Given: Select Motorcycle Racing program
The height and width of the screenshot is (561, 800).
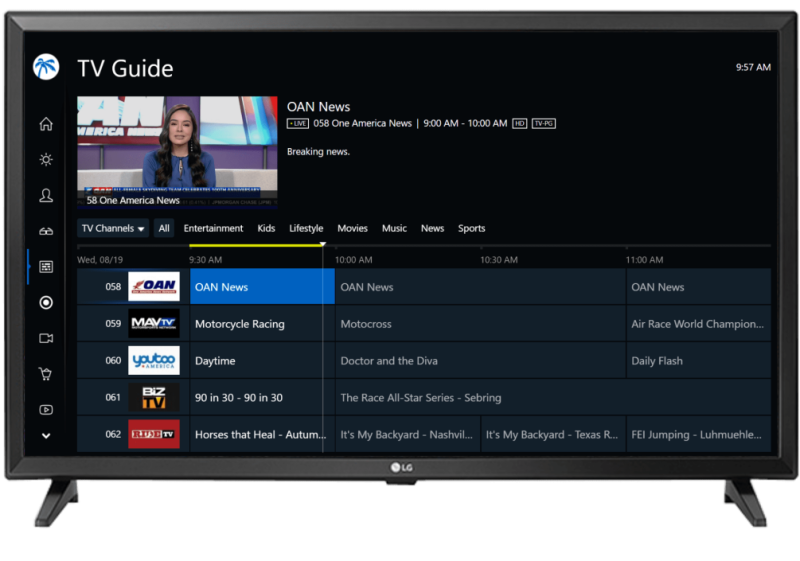Looking at the screenshot, I should click(x=262, y=324).
